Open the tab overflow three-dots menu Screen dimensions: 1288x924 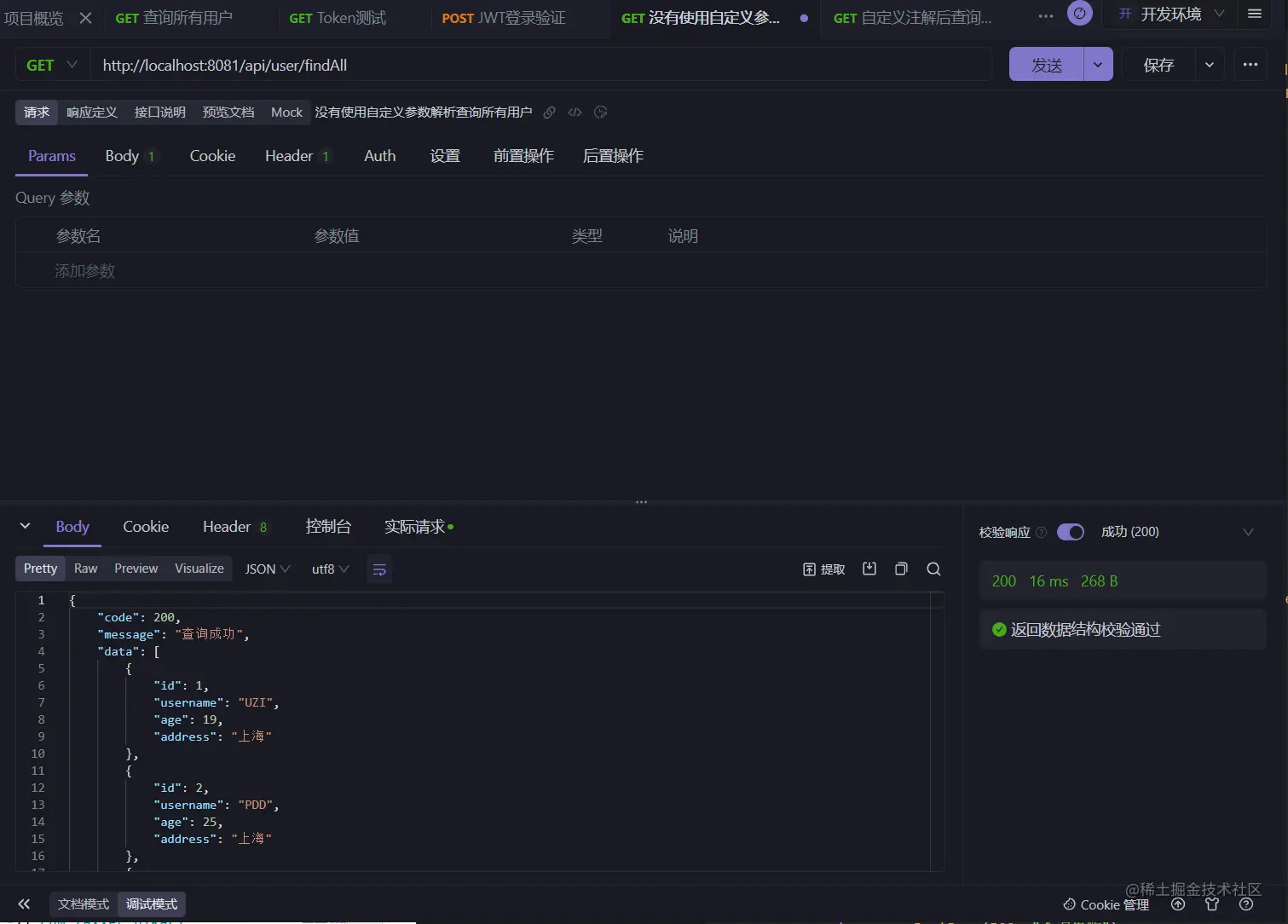[1046, 16]
